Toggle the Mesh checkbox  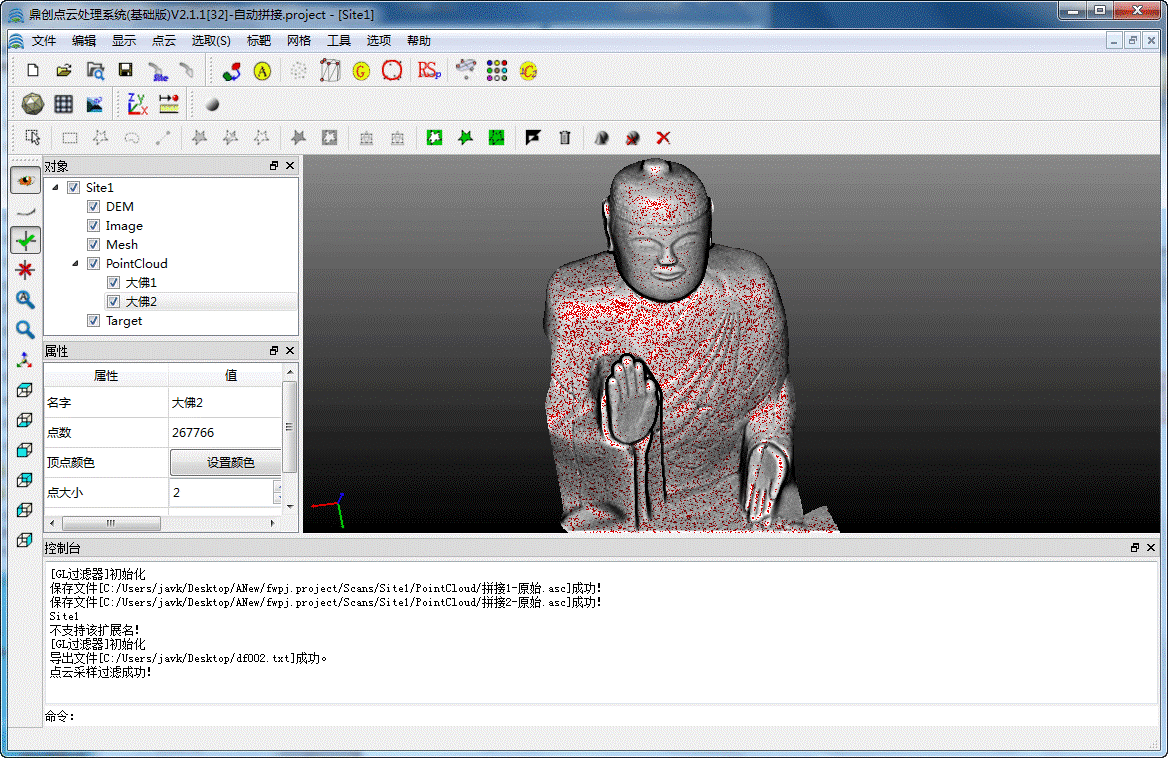click(x=93, y=245)
